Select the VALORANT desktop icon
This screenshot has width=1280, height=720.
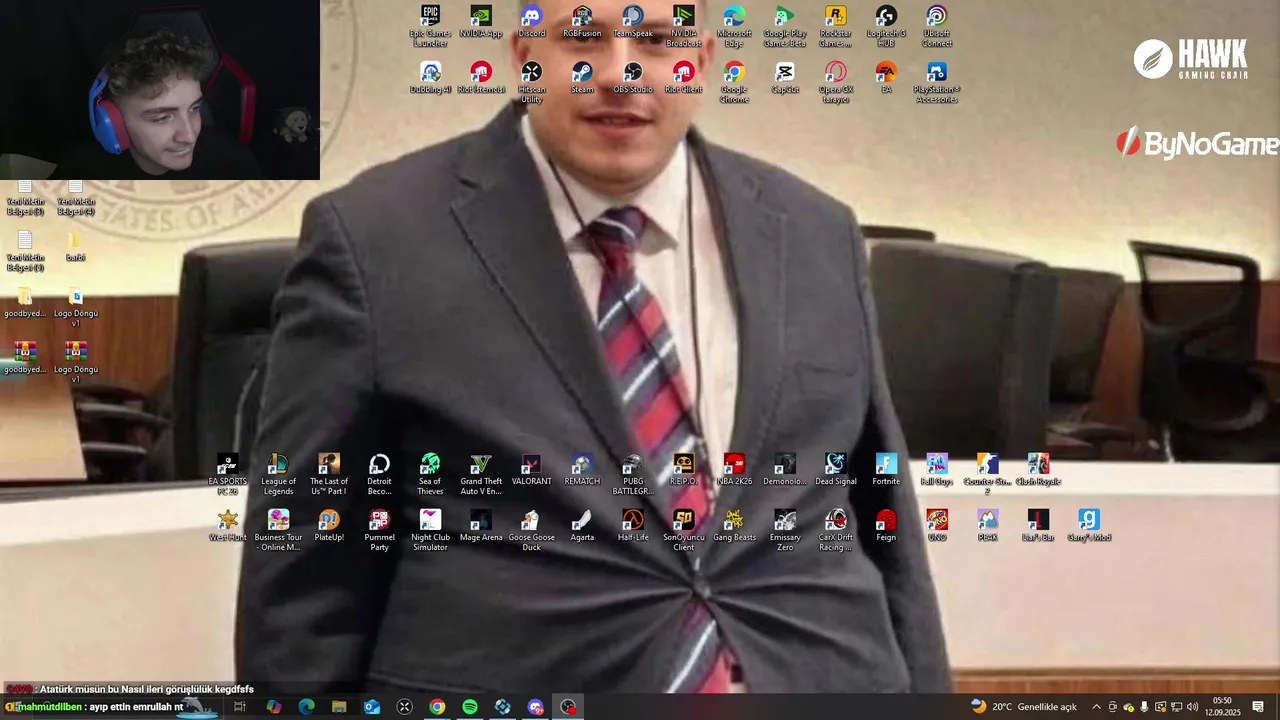click(532, 470)
